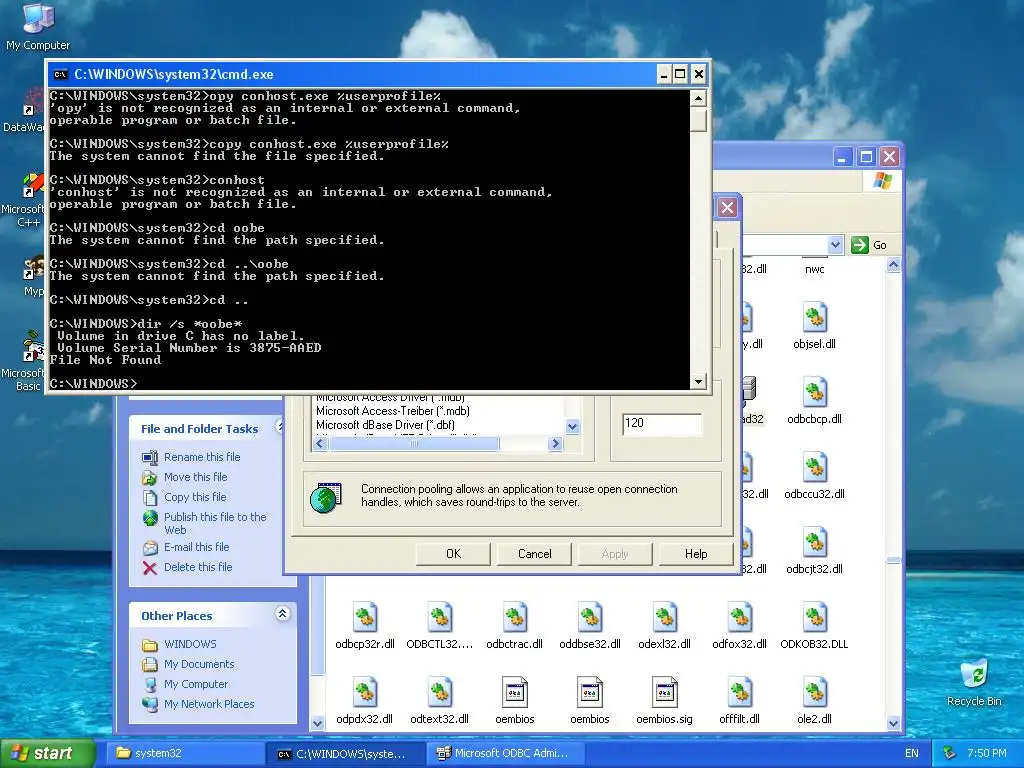Screen dimensions: 1024x768
Task: Click the system tray icon beside the clock
Action: point(949,753)
